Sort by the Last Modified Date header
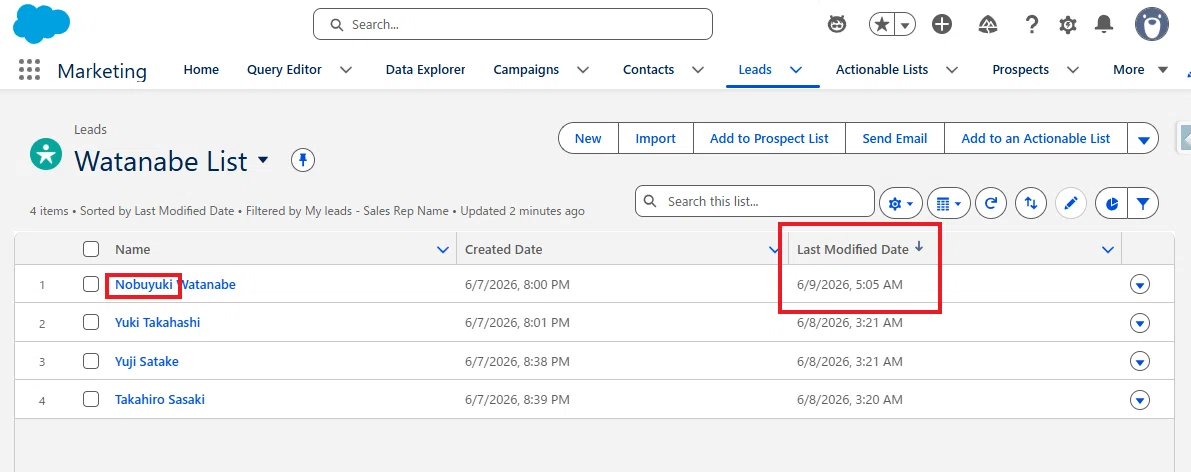 point(853,249)
